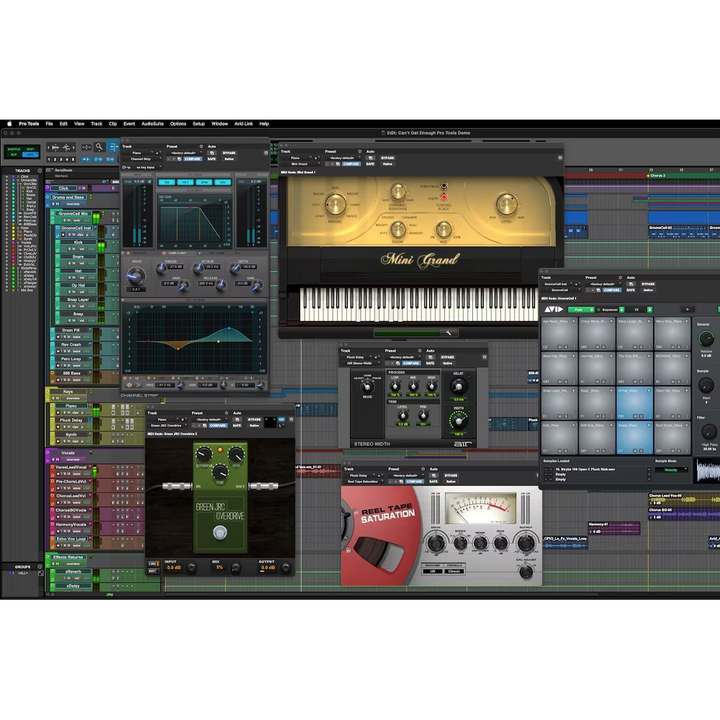The image size is (720, 720).
Task: Click the Mini Grand Level knob
Action: 508,206
